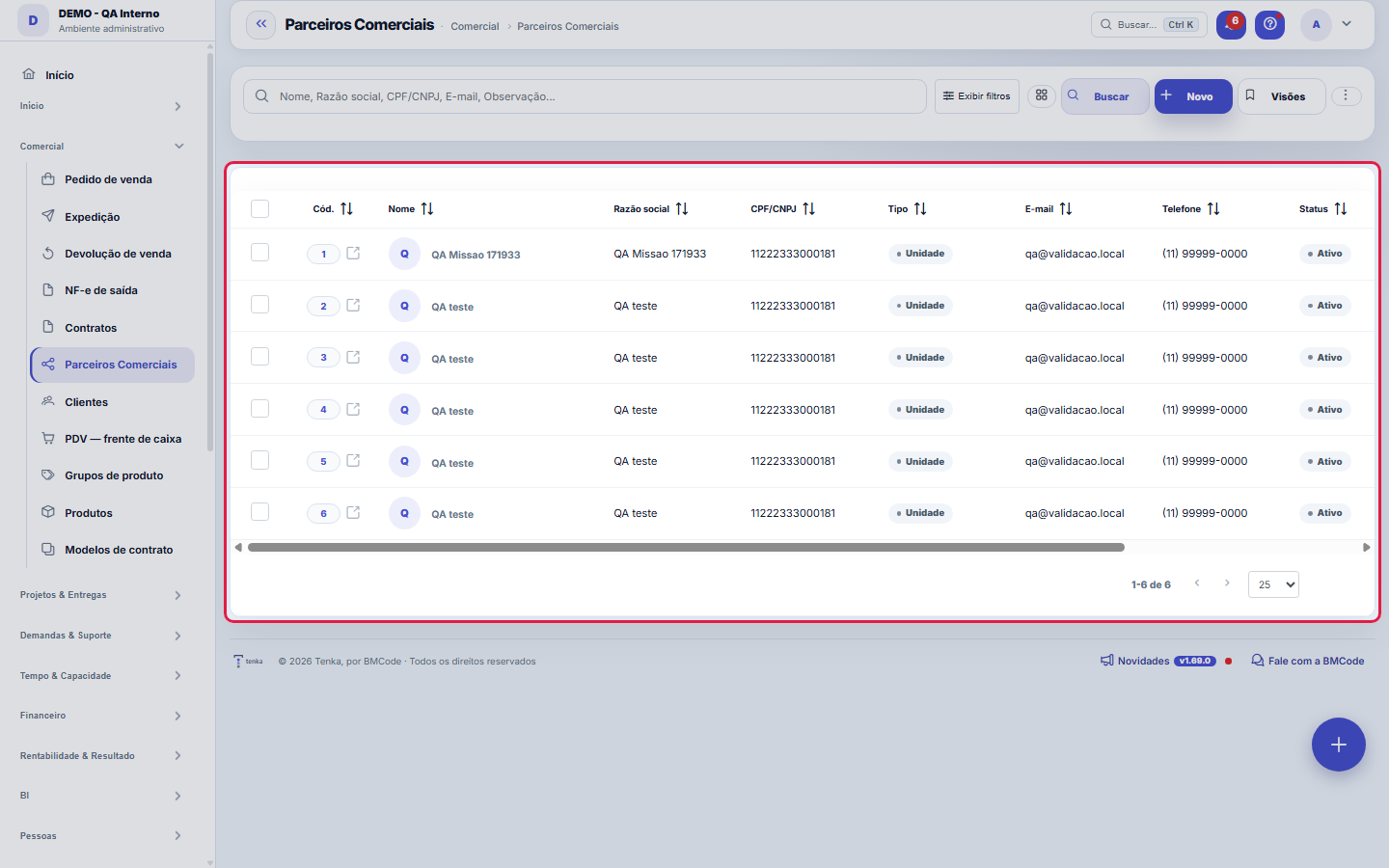This screenshot has height=868, width=1389.
Task: Check the box for row with code 3
Action: (x=259, y=356)
